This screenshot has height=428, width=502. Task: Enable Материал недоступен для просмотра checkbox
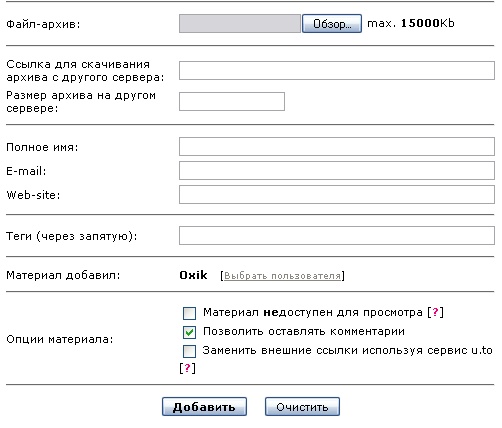189,313
